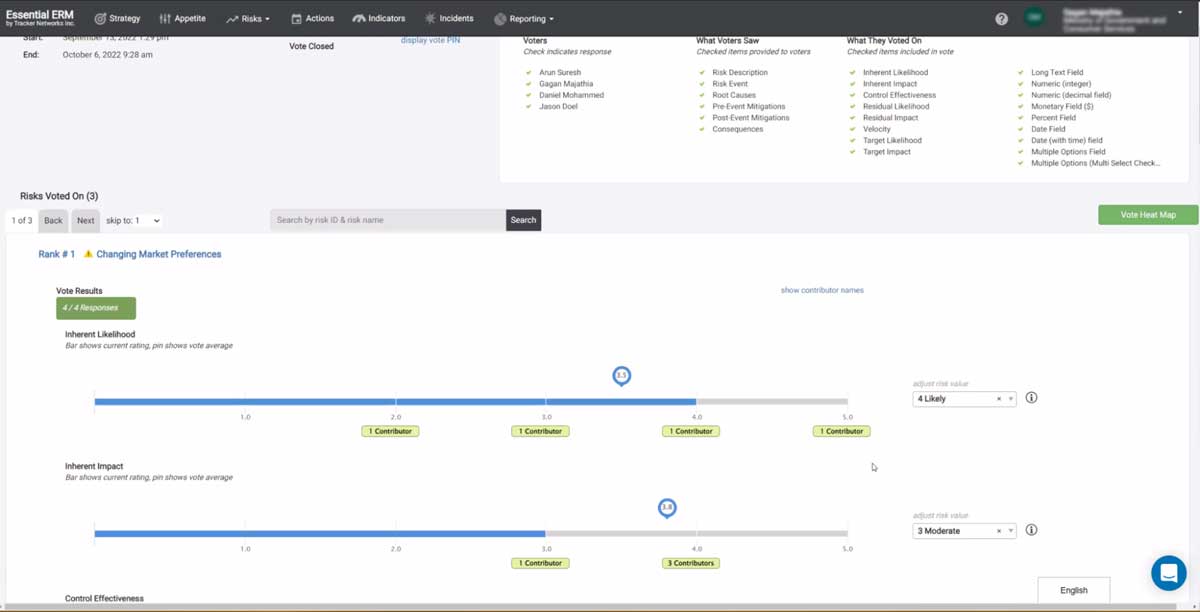
Task: Open the Risks menu
Action: [x=248, y=18]
